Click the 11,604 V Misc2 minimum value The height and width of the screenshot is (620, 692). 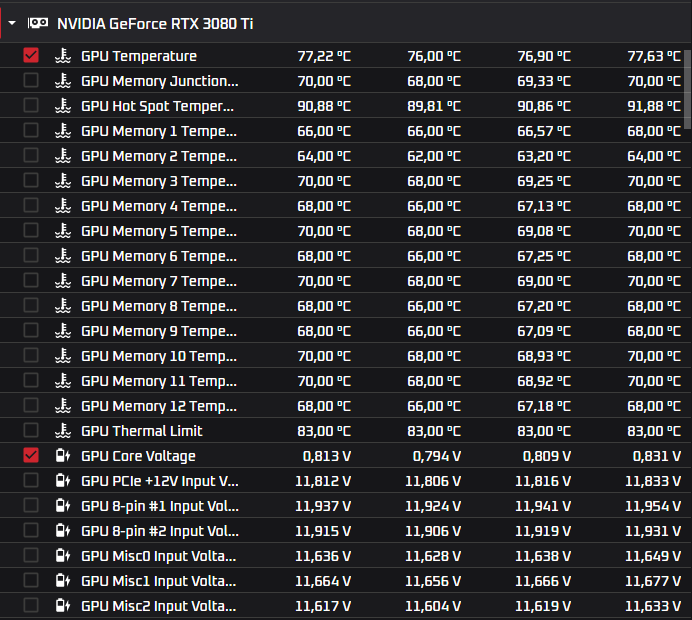click(433, 606)
